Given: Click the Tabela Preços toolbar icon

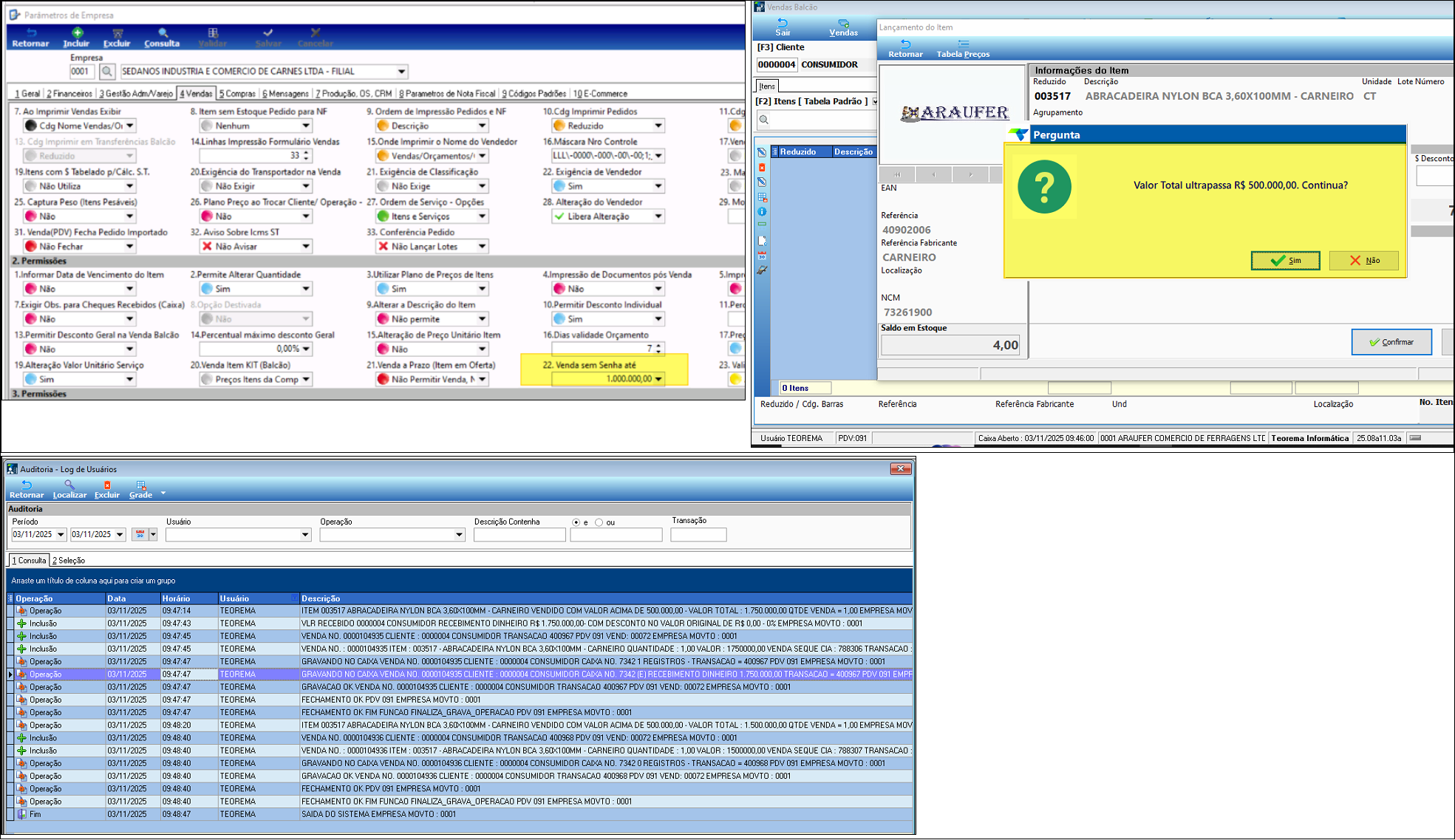Looking at the screenshot, I should tap(963, 44).
